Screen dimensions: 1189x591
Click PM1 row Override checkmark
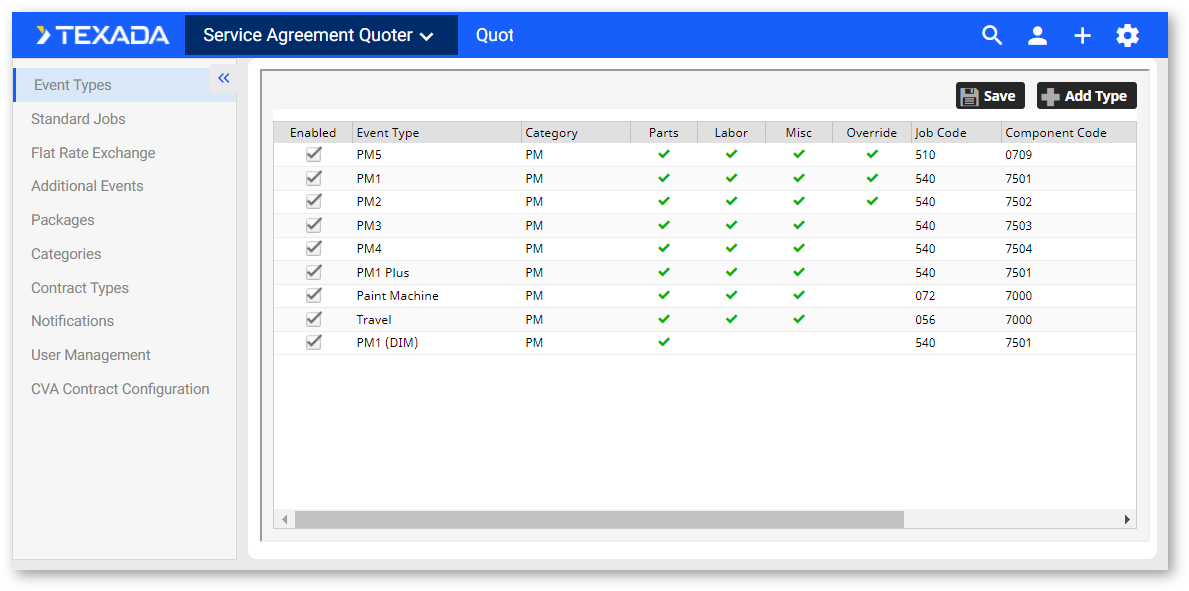coord(872,178)
